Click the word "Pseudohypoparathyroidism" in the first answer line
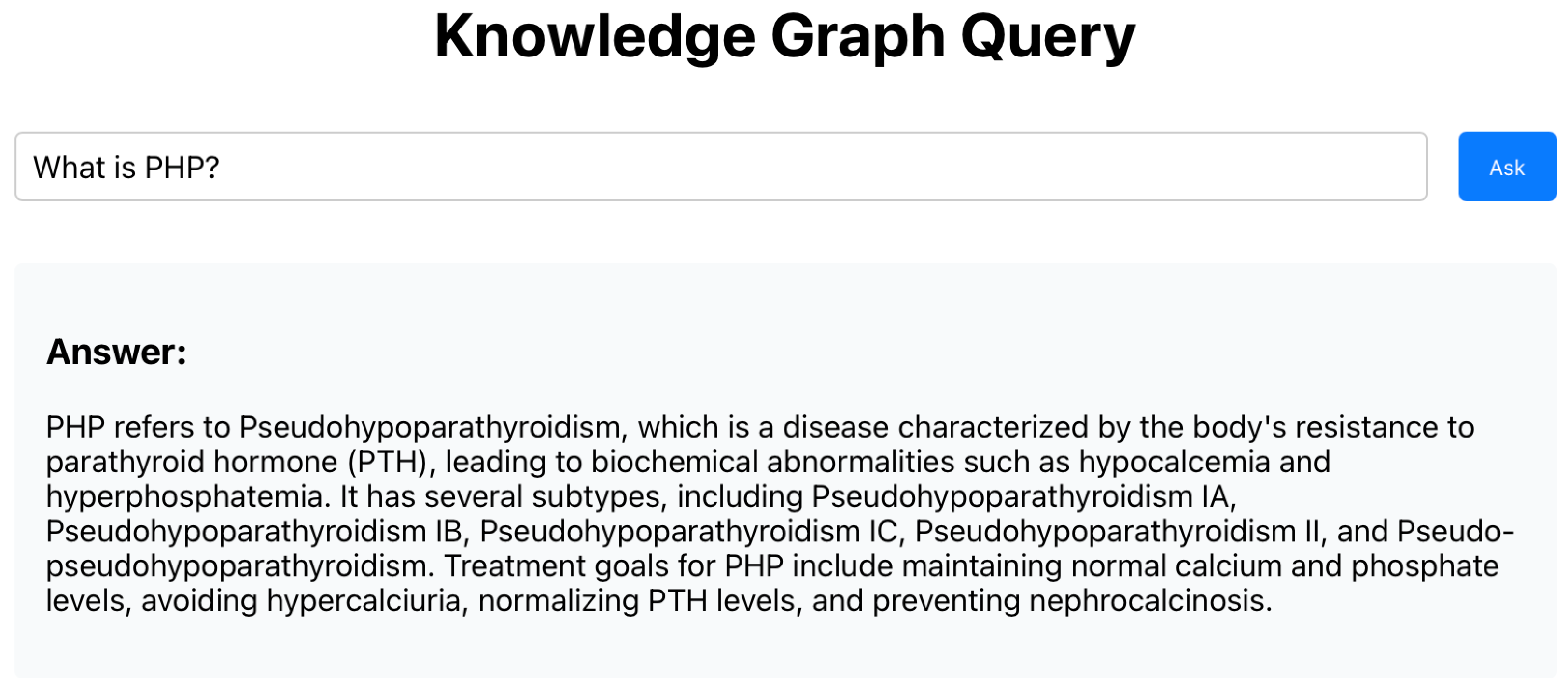Viewport: 1568px width, 692px height. point(430,426)
